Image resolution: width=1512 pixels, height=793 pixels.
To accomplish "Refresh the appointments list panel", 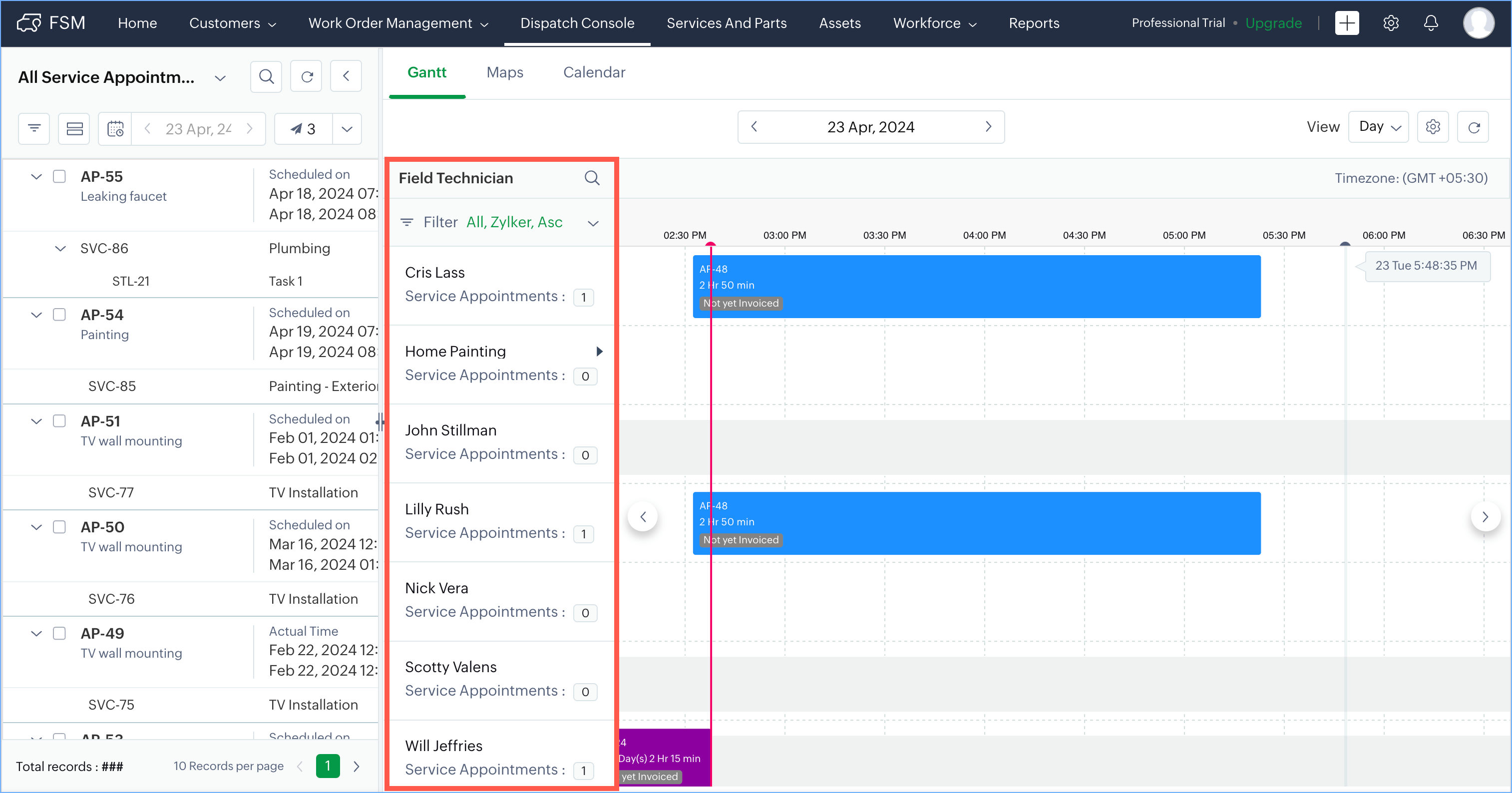I will click(x=307, y=76).
